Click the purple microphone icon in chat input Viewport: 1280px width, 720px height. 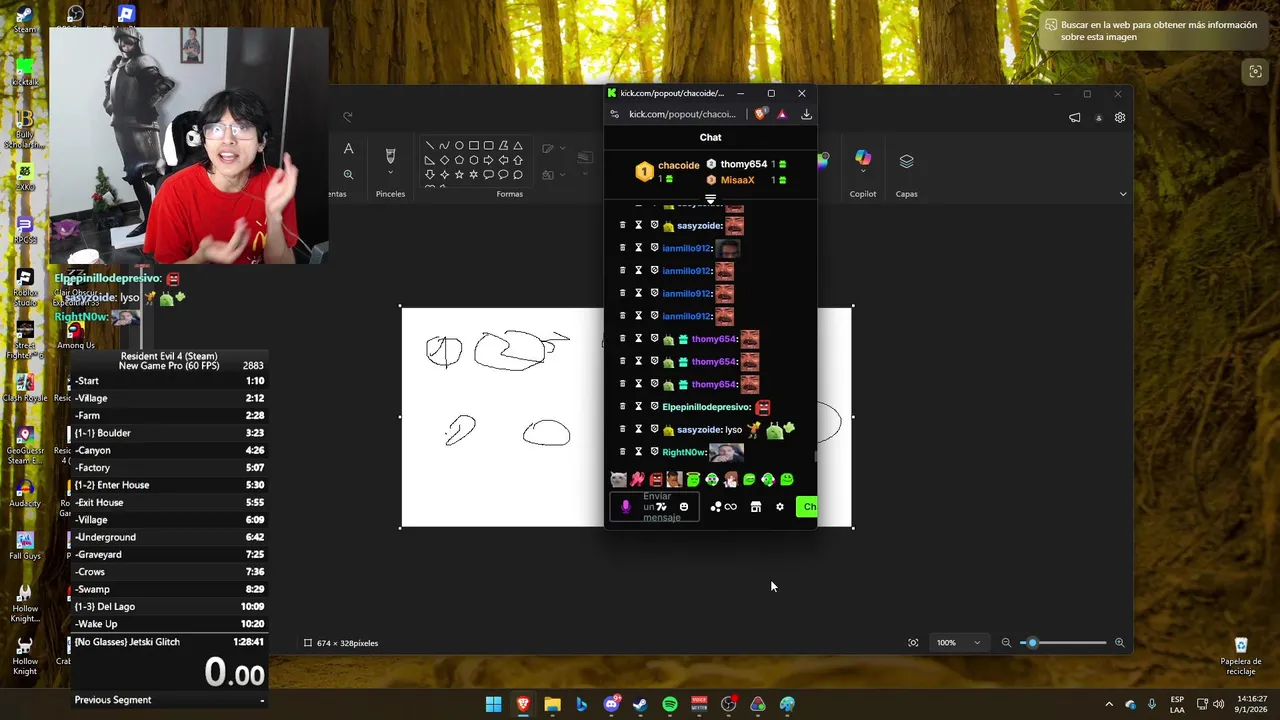[x=626, y=507]
